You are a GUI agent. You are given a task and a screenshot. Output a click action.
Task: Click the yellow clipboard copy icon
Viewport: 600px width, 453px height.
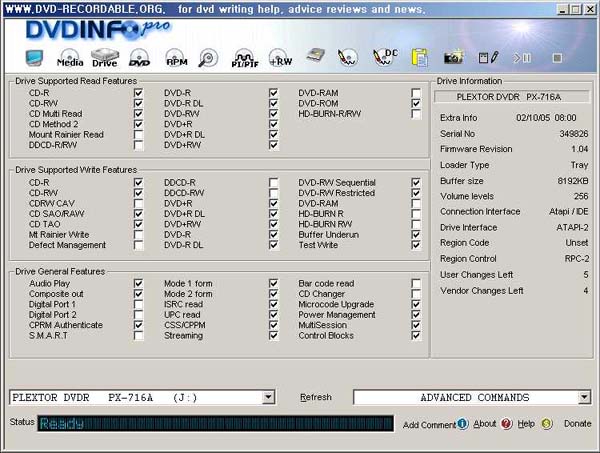(x=420, y=58)
